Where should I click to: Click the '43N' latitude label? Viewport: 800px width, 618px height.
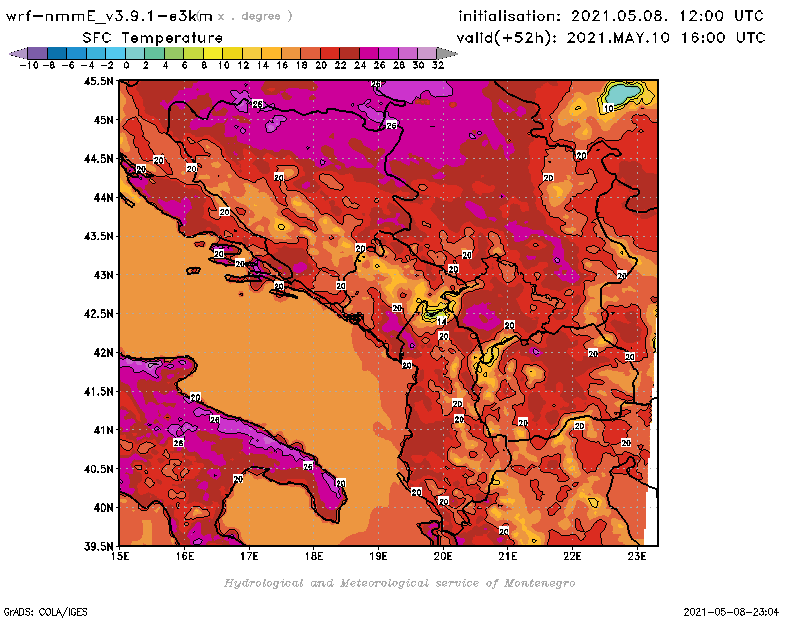(x=103, y=275)
